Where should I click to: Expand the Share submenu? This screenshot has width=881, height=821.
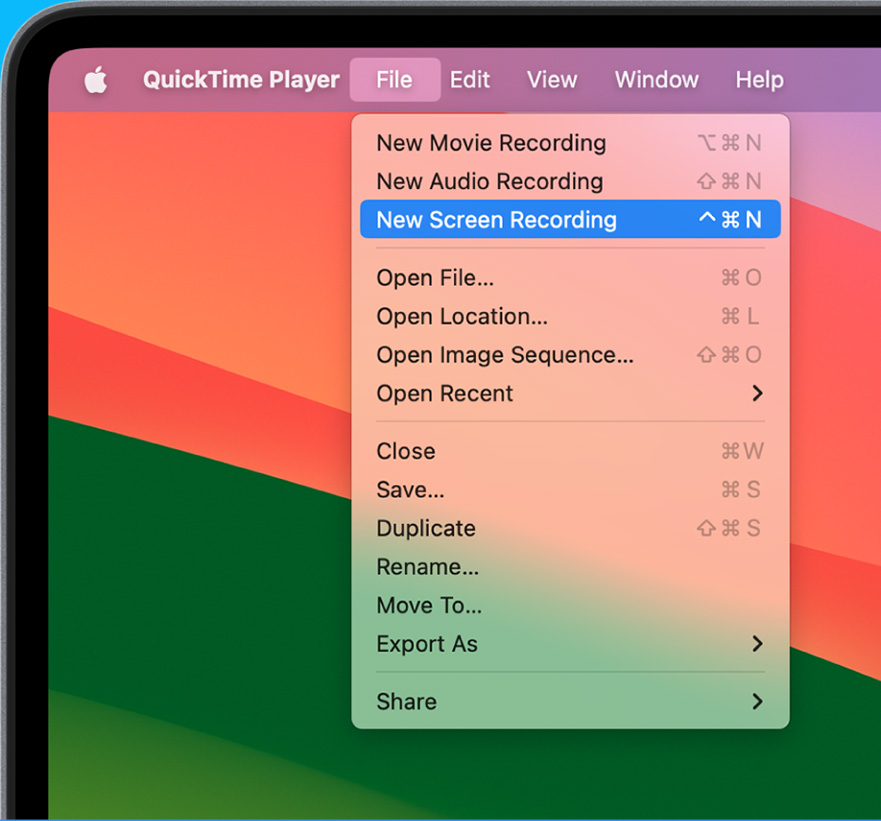(406, 701)
